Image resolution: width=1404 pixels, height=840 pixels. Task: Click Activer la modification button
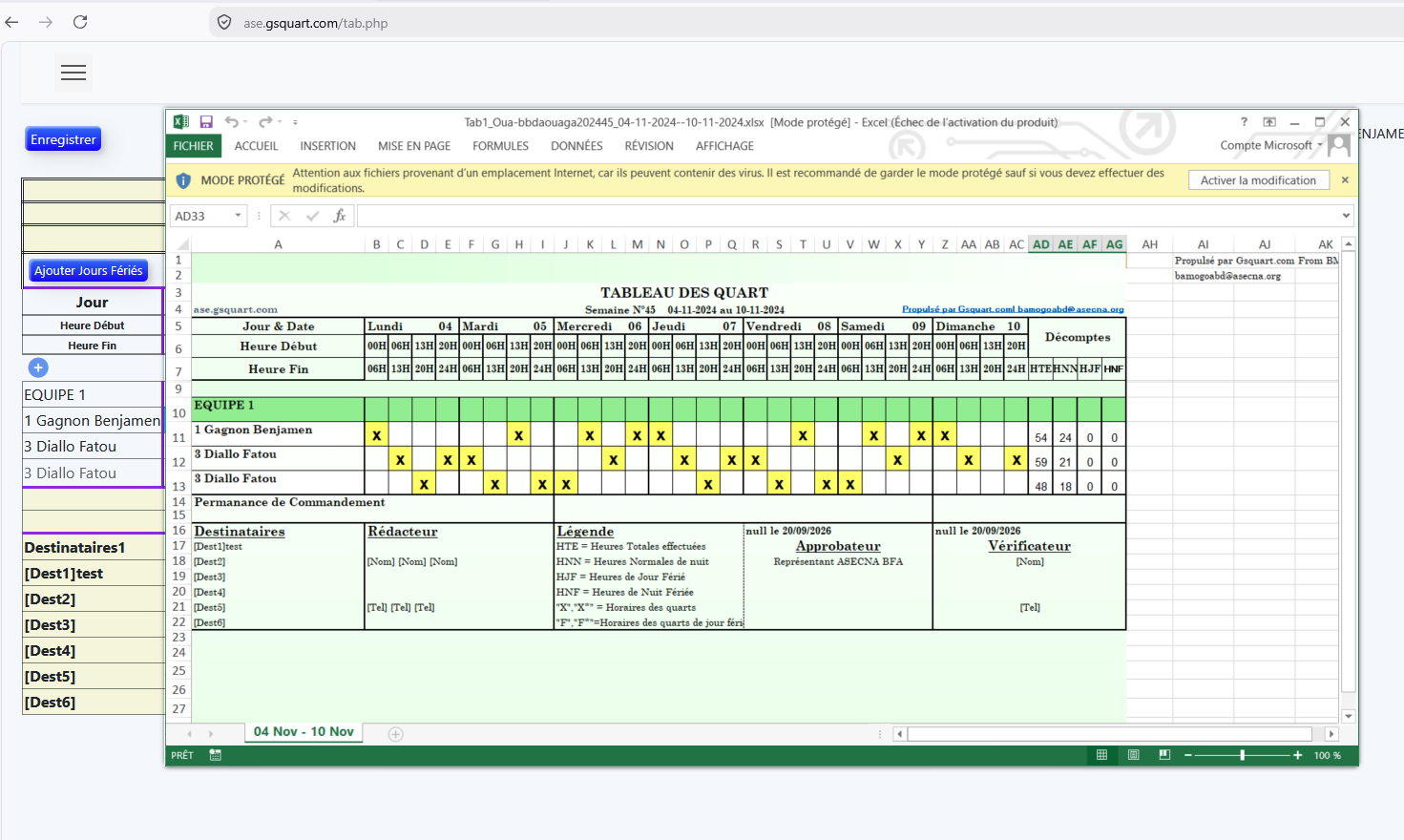click(x=1258, y=180)
